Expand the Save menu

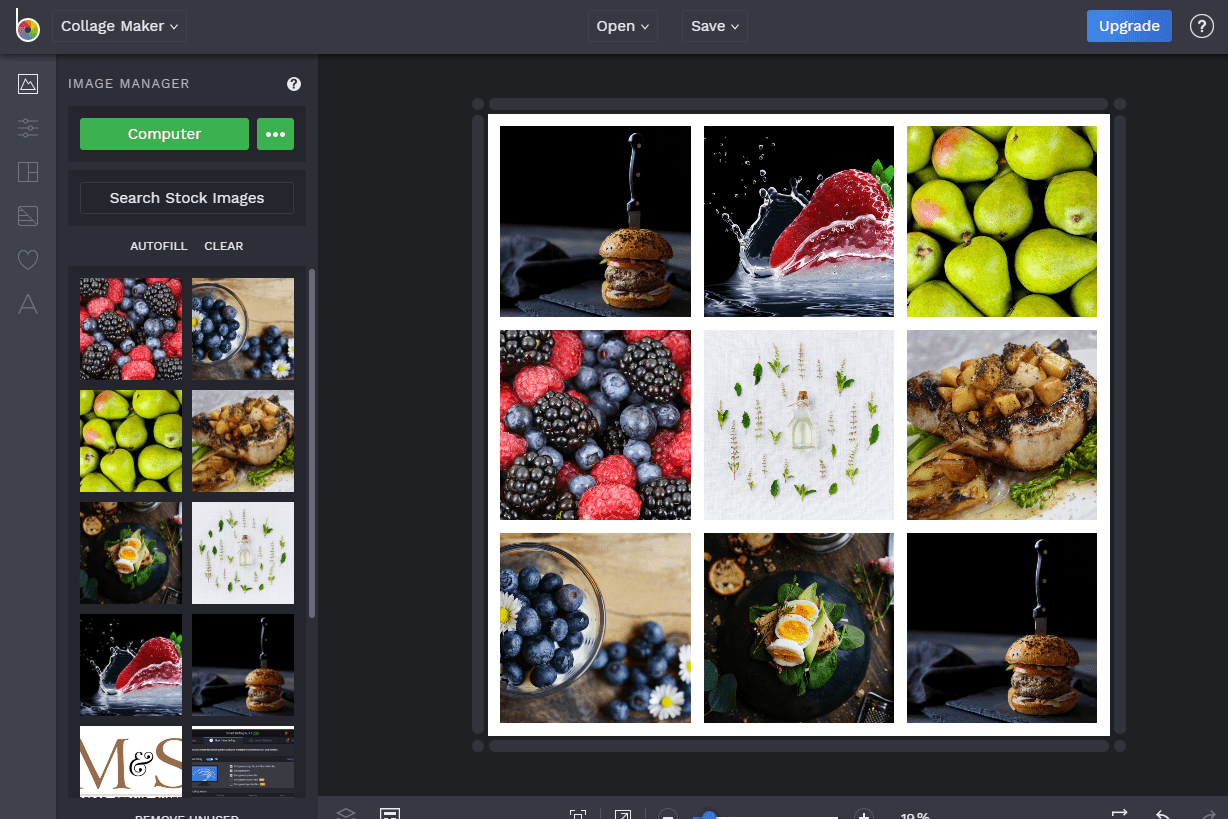[x=715, y=26]
